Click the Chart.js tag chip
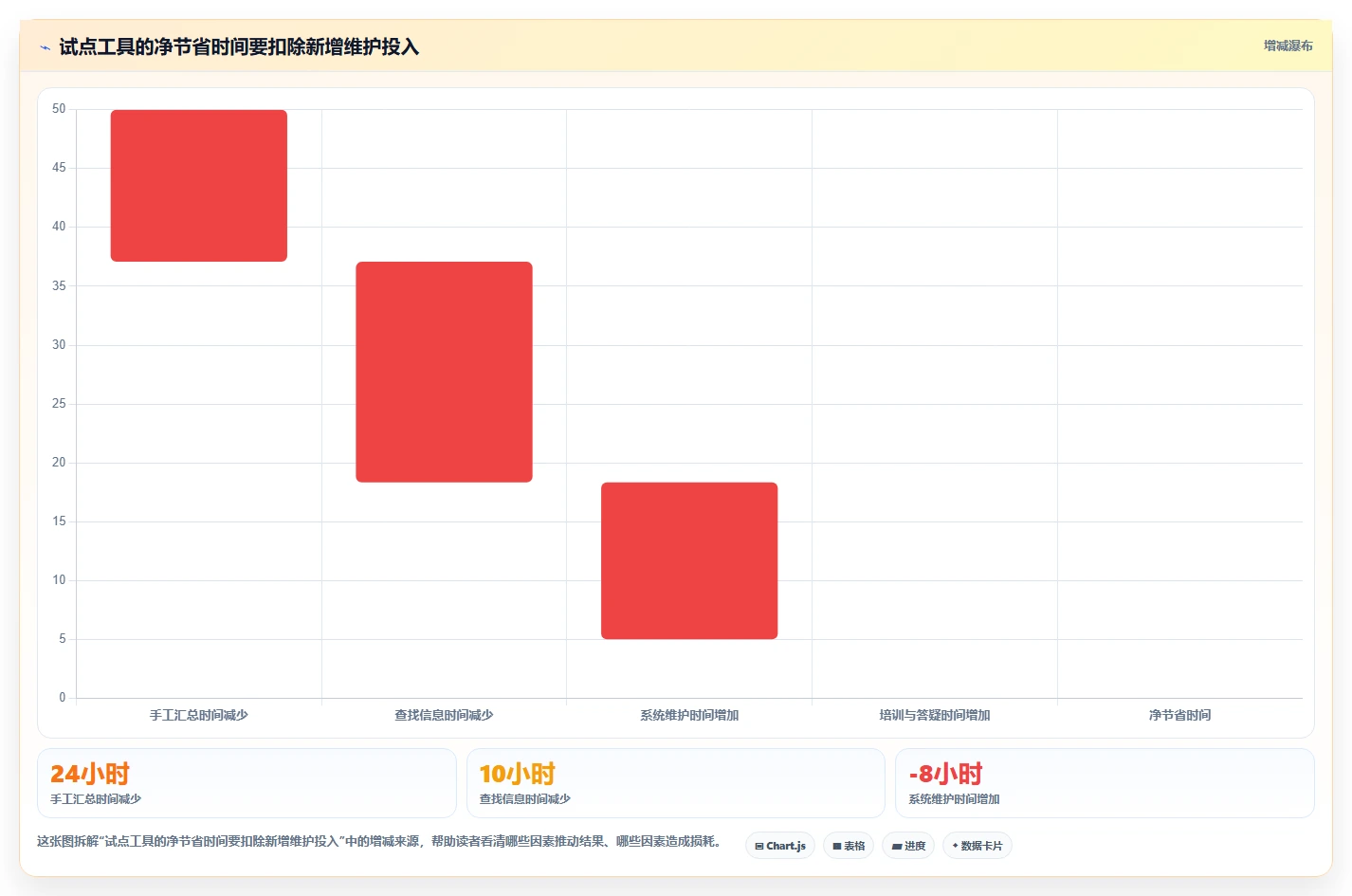1352x896 pixels. (x=780, y=846)
